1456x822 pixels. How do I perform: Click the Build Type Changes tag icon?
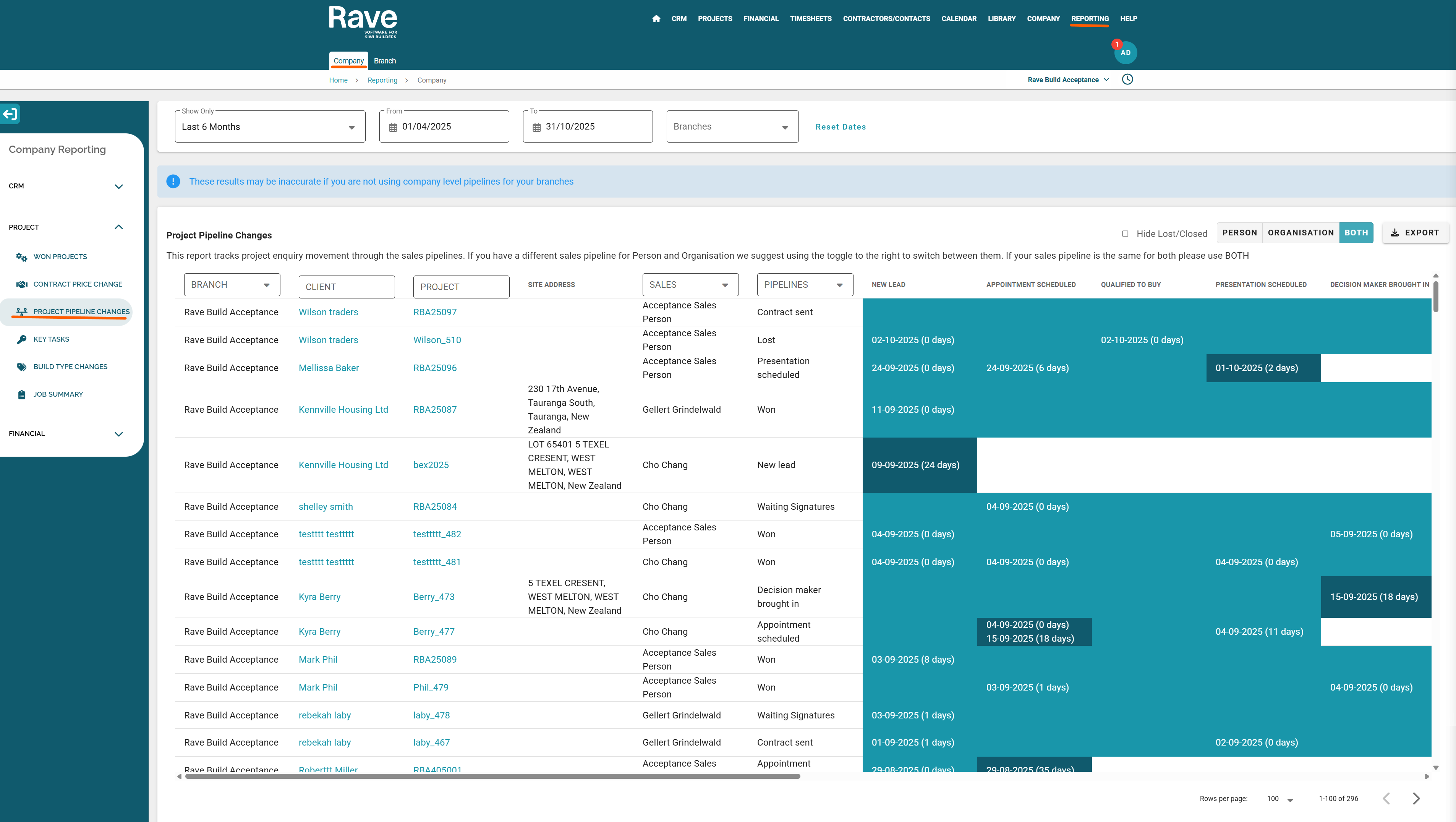click(21, 367)
